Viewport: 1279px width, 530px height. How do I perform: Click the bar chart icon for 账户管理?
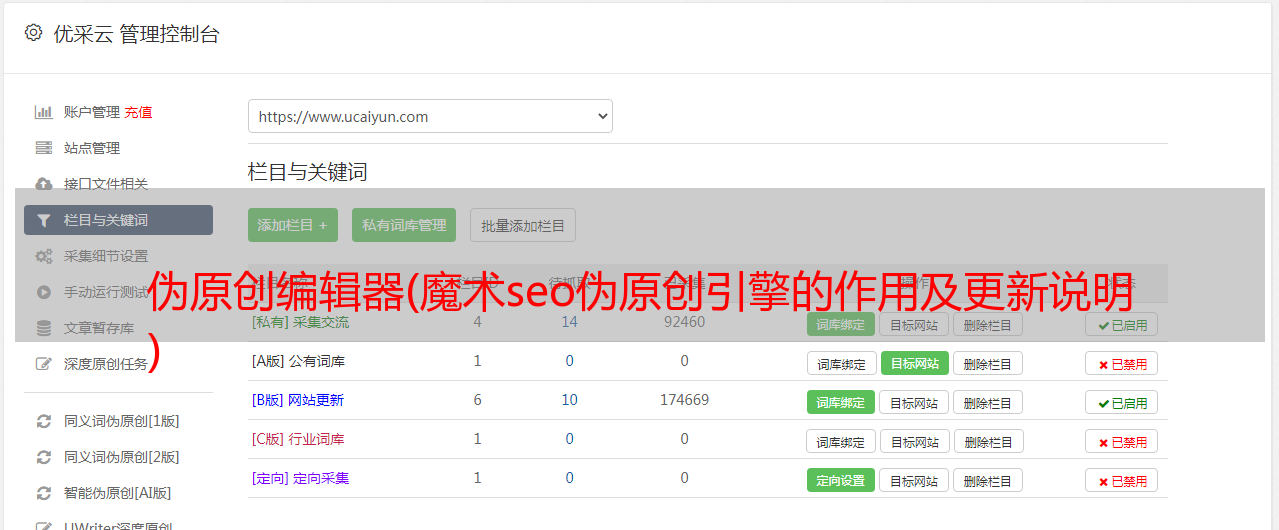[43, 112]
